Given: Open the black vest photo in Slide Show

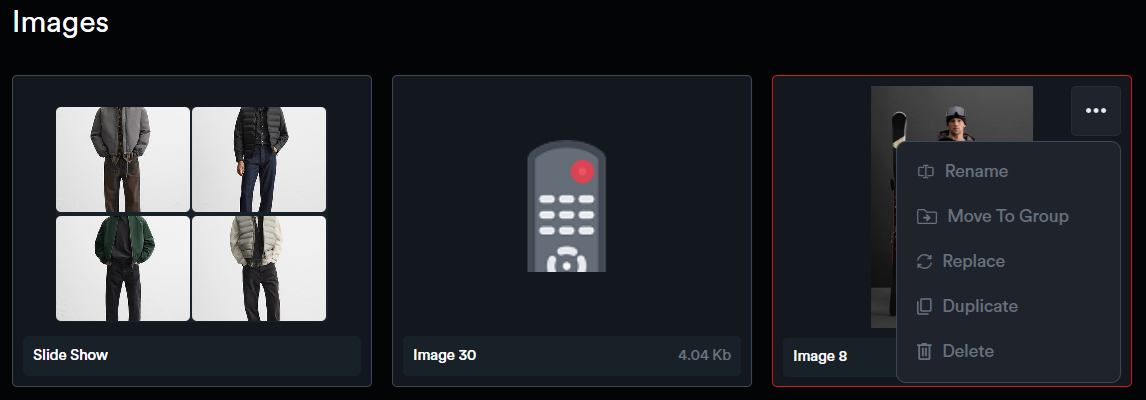Looking at the screenshot, I should 259,159.
